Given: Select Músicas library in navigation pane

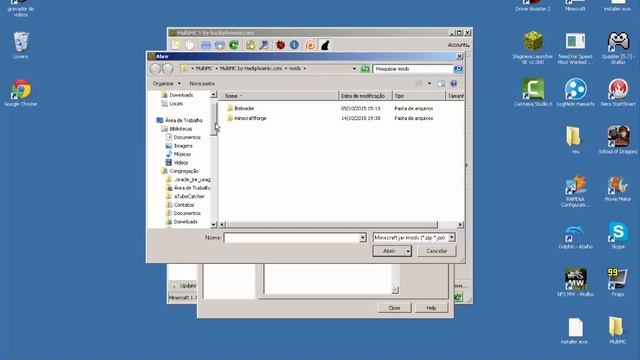Looking at the screenshot, I should click(178, 154).
